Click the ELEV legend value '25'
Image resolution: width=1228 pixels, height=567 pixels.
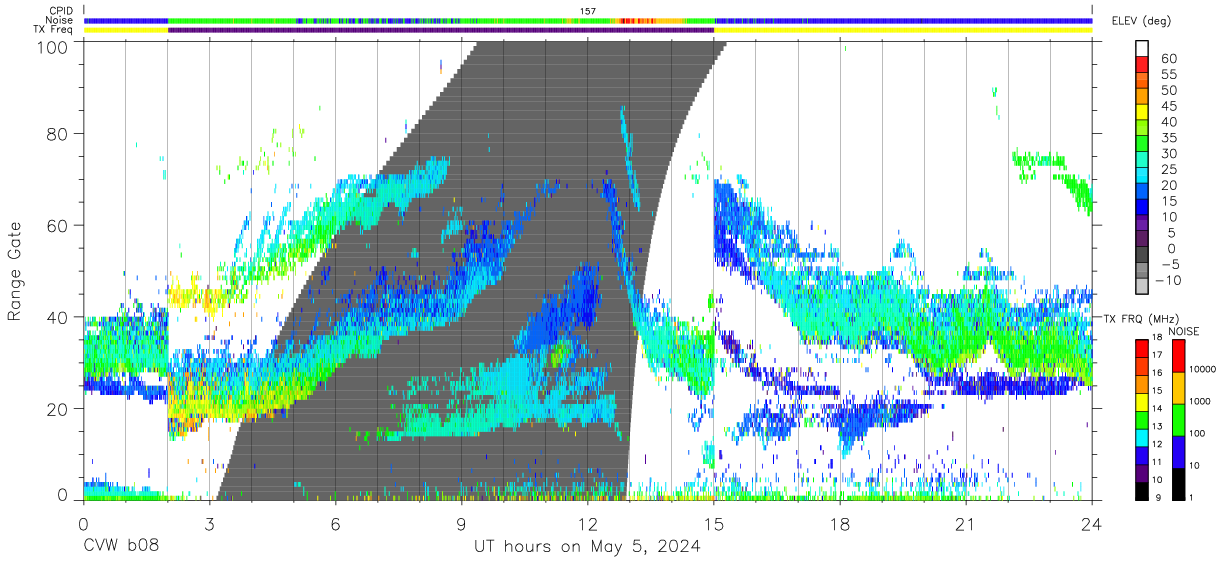point(1169,169)
